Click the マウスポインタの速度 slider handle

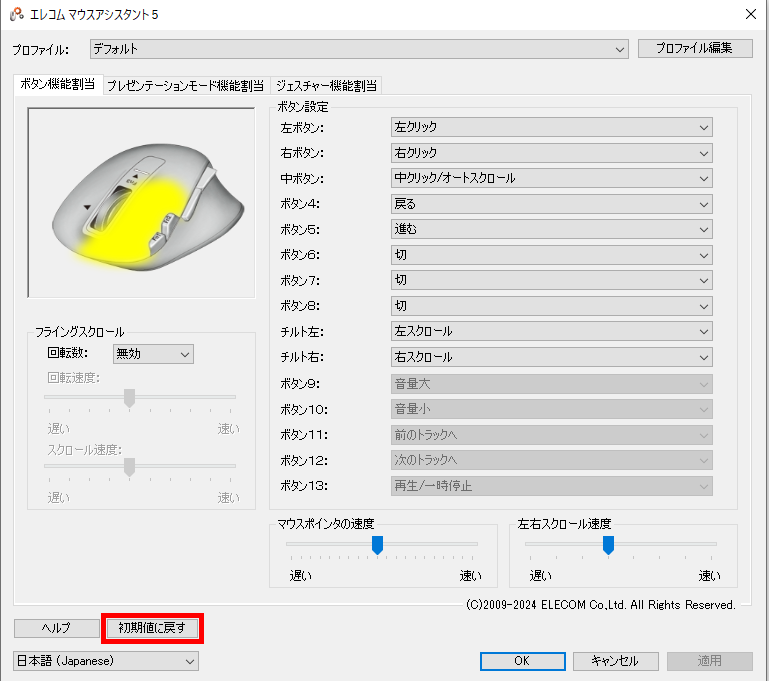click(x=377, y=545)
